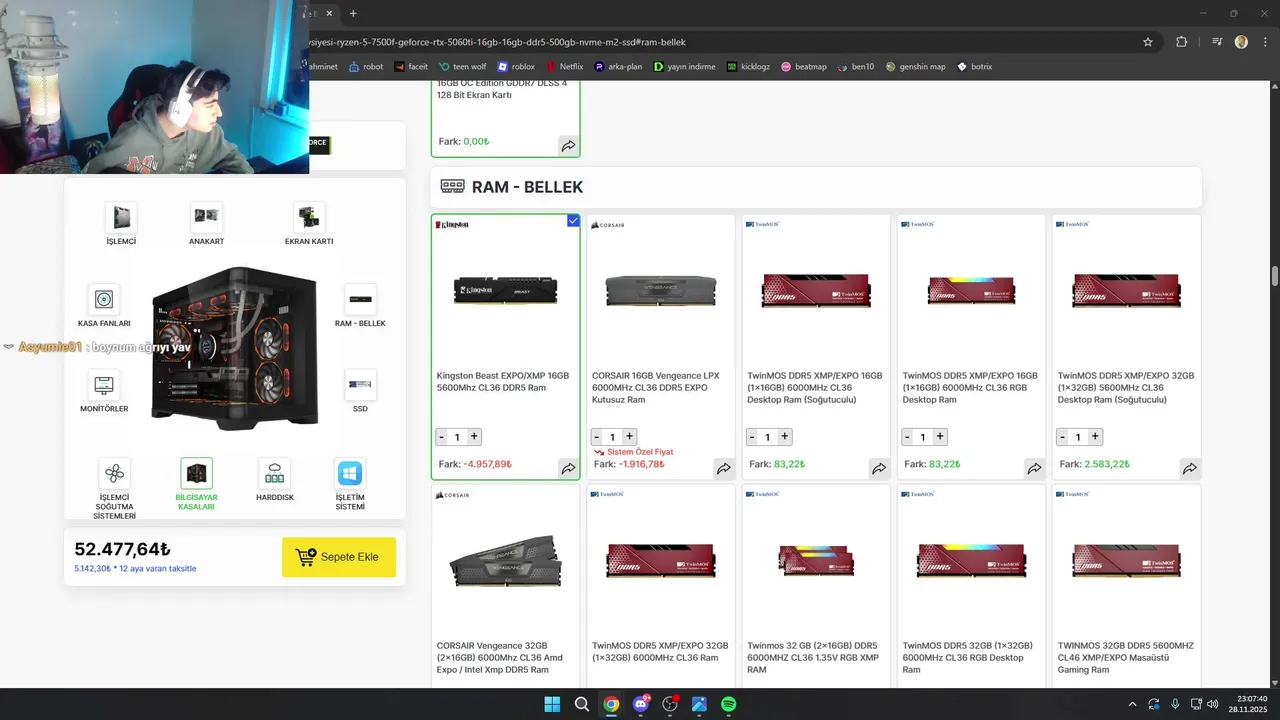Open the Chrome profile avatar
Image resolution: width=1280 pixels, height=720 pixels.
(x=1241, y=42)
